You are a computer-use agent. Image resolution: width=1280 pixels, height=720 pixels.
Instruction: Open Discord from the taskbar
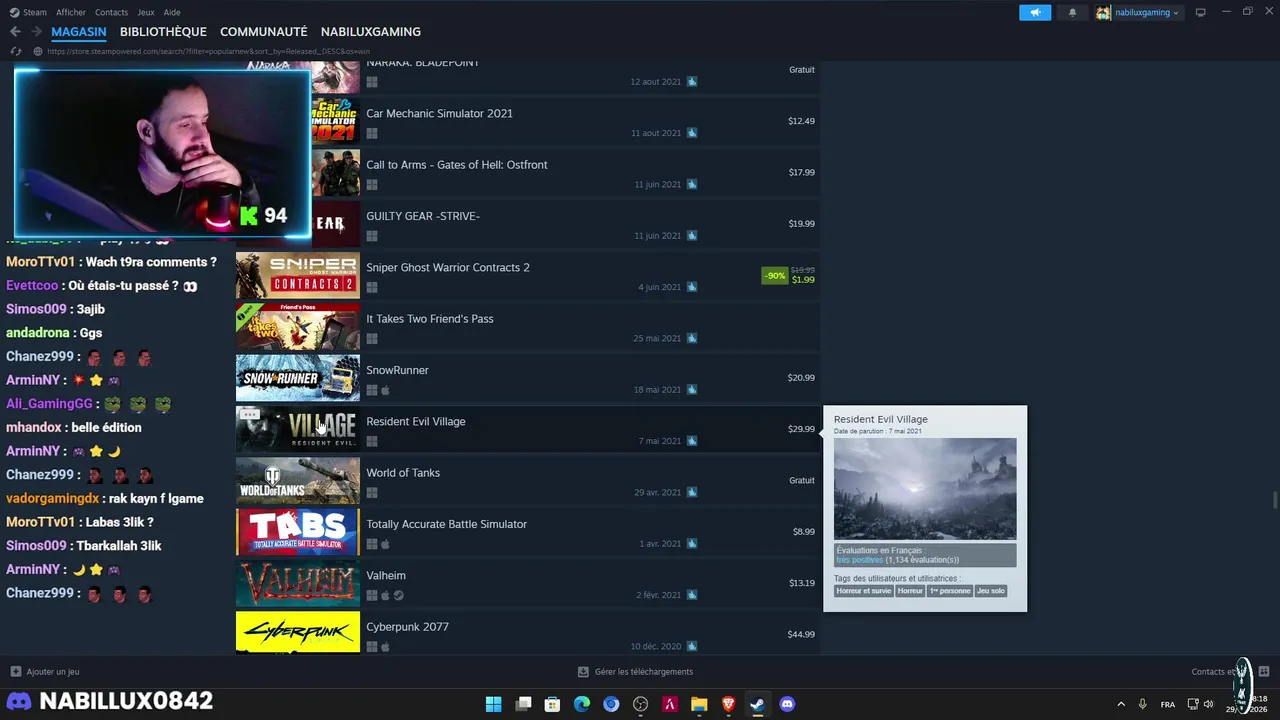pos(787,704)
